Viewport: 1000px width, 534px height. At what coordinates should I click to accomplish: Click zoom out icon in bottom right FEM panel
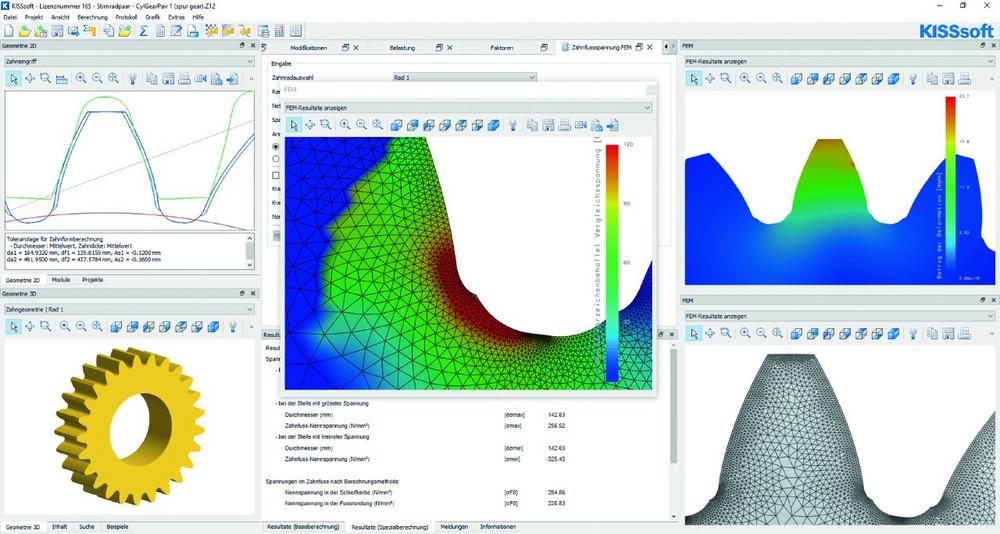[761, 333]
